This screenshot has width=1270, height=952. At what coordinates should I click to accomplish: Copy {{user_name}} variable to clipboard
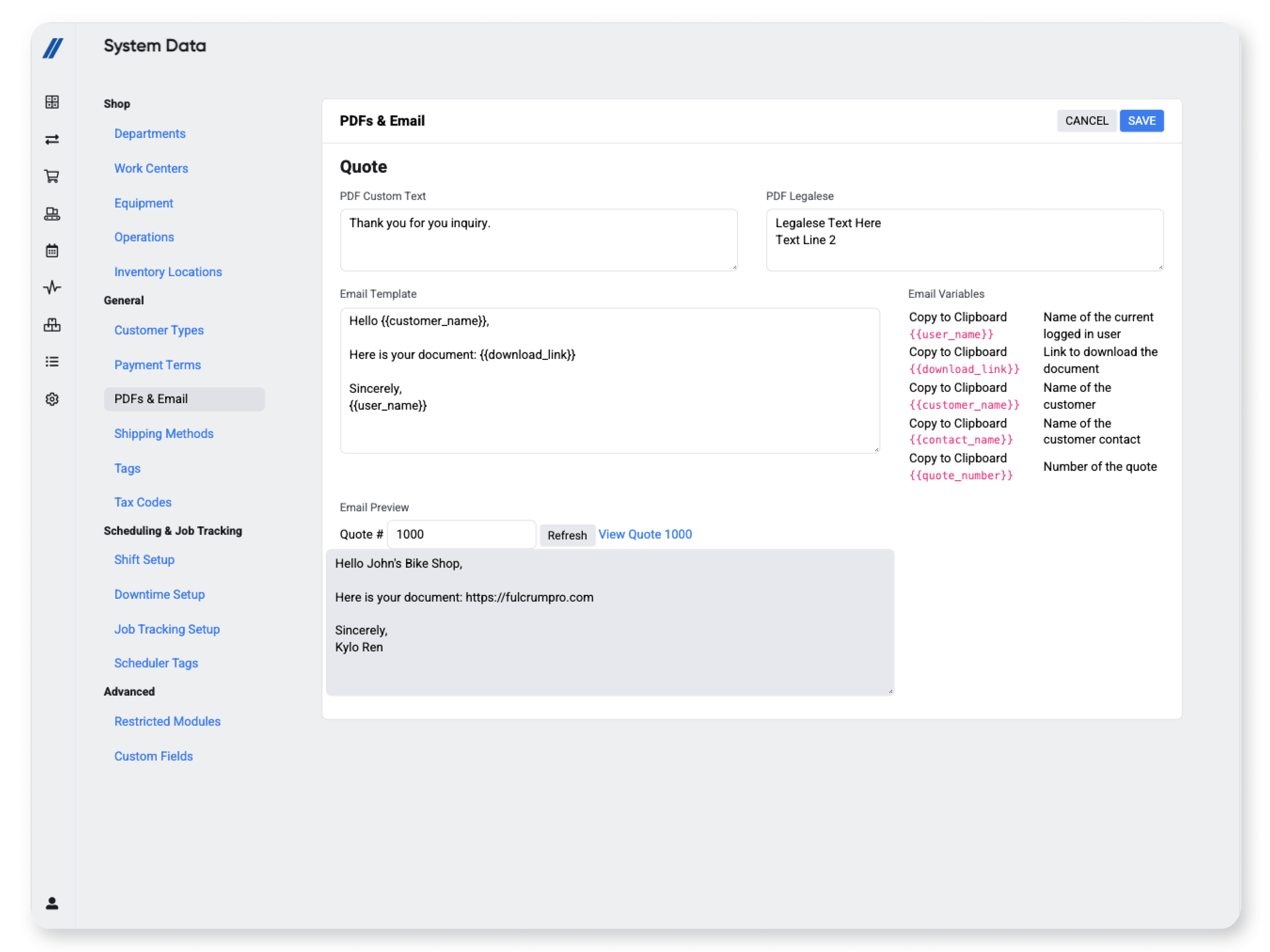click(957, 317)
